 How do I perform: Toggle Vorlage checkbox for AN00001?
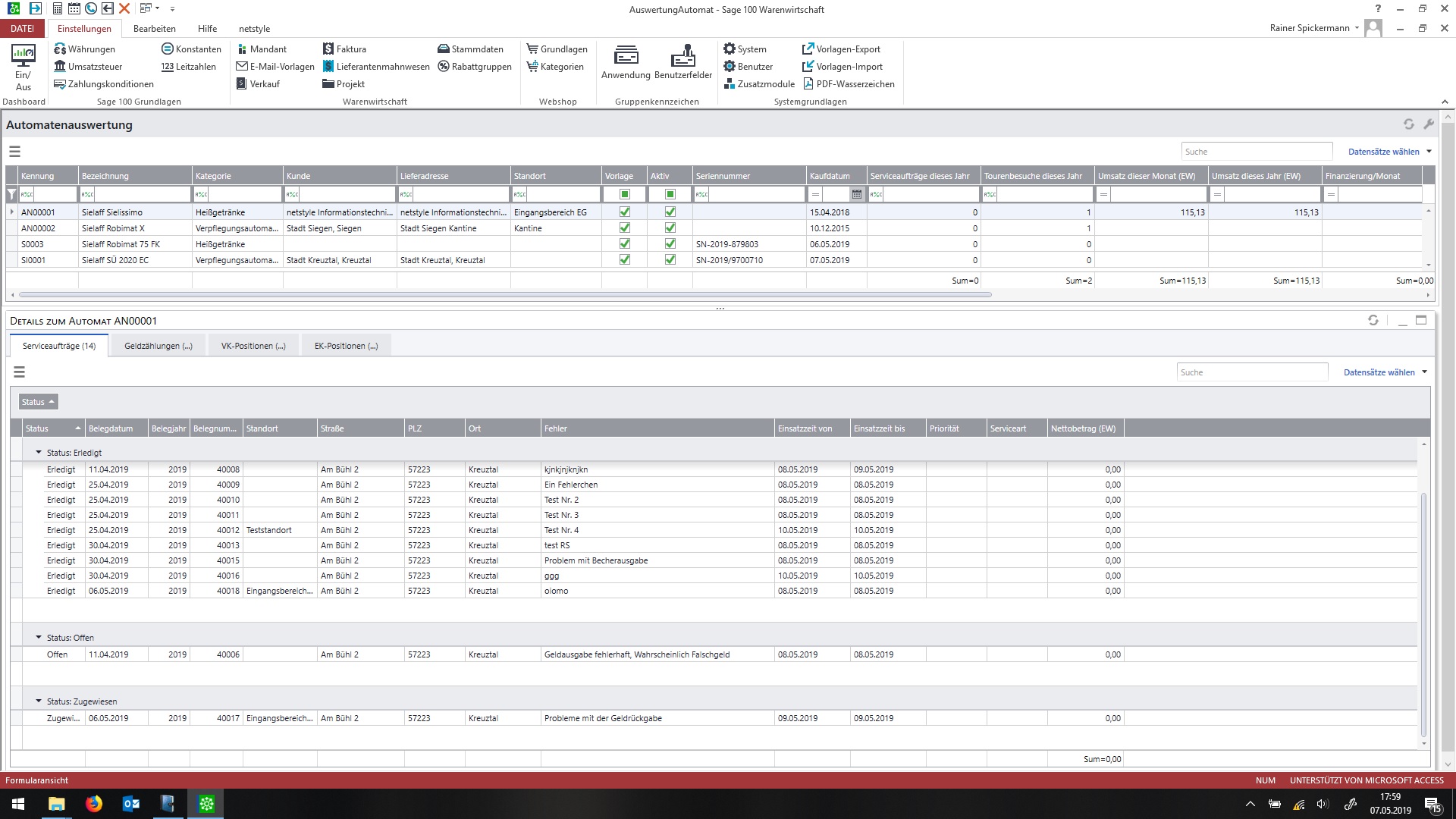coord(625,212)
